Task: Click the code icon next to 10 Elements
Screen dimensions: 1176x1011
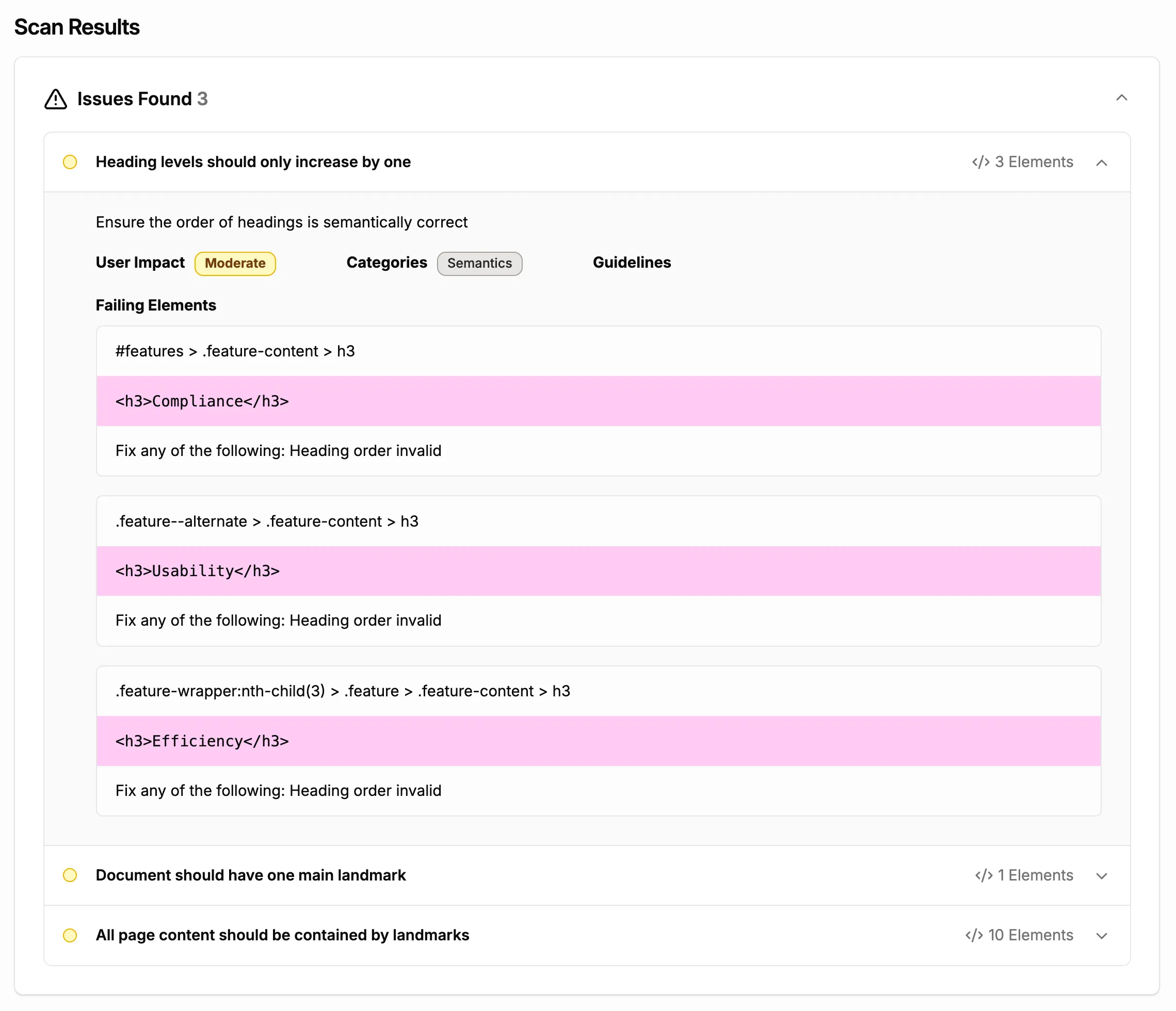Action: (975, 935)
